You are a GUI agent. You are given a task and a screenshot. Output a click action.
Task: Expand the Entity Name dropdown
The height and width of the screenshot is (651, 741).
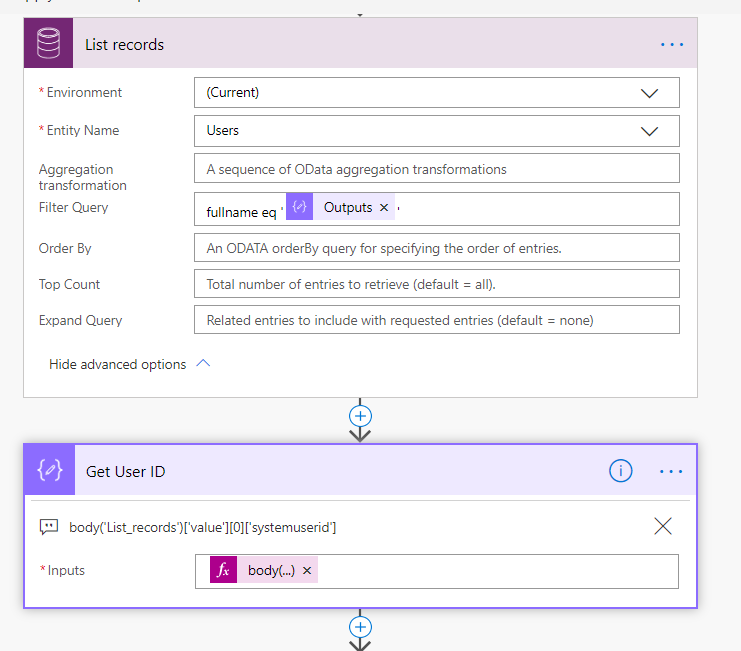pyautogui.click(x=649, y=131)
